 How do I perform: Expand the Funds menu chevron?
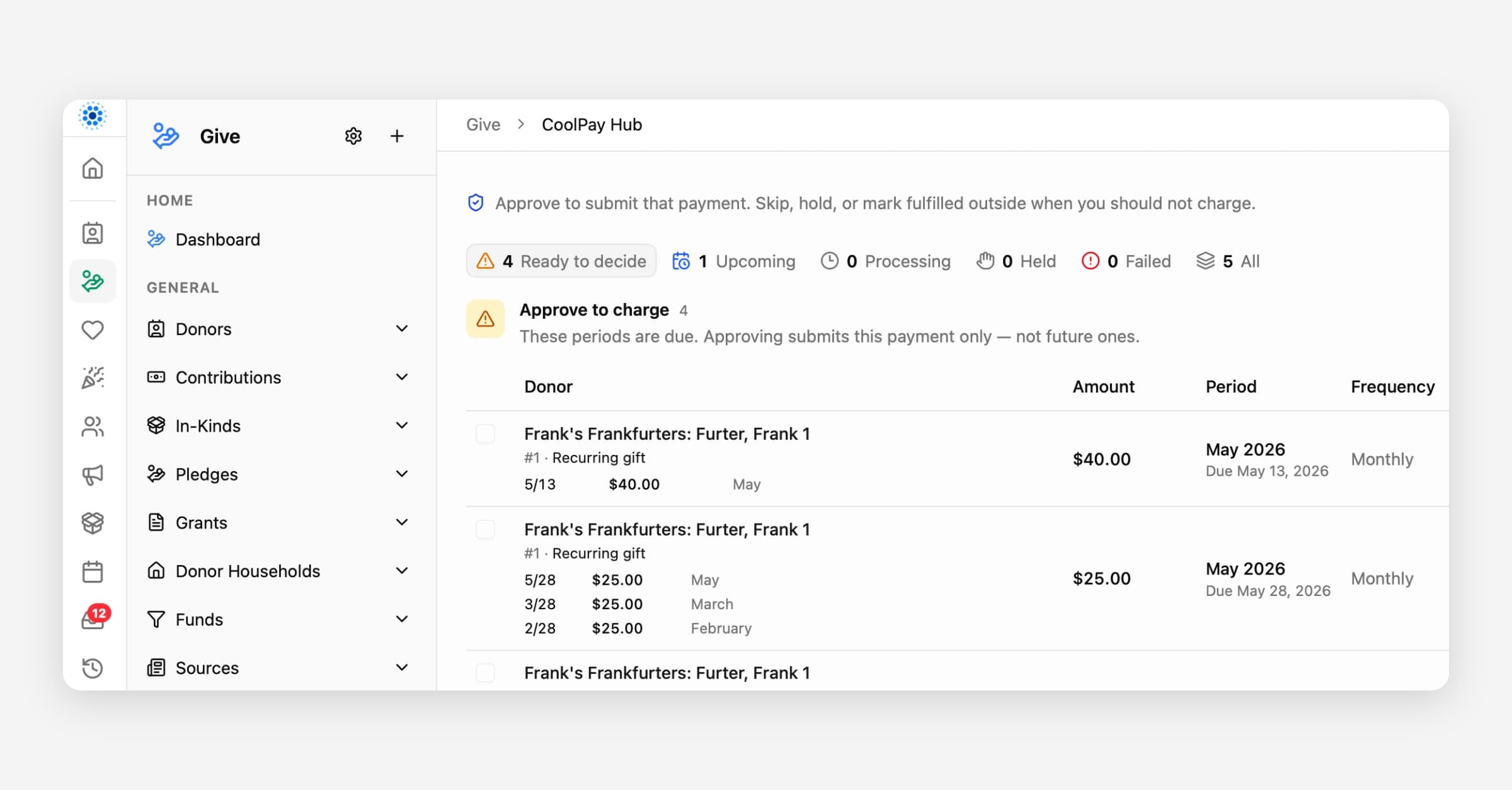click(x=402, y=619)
